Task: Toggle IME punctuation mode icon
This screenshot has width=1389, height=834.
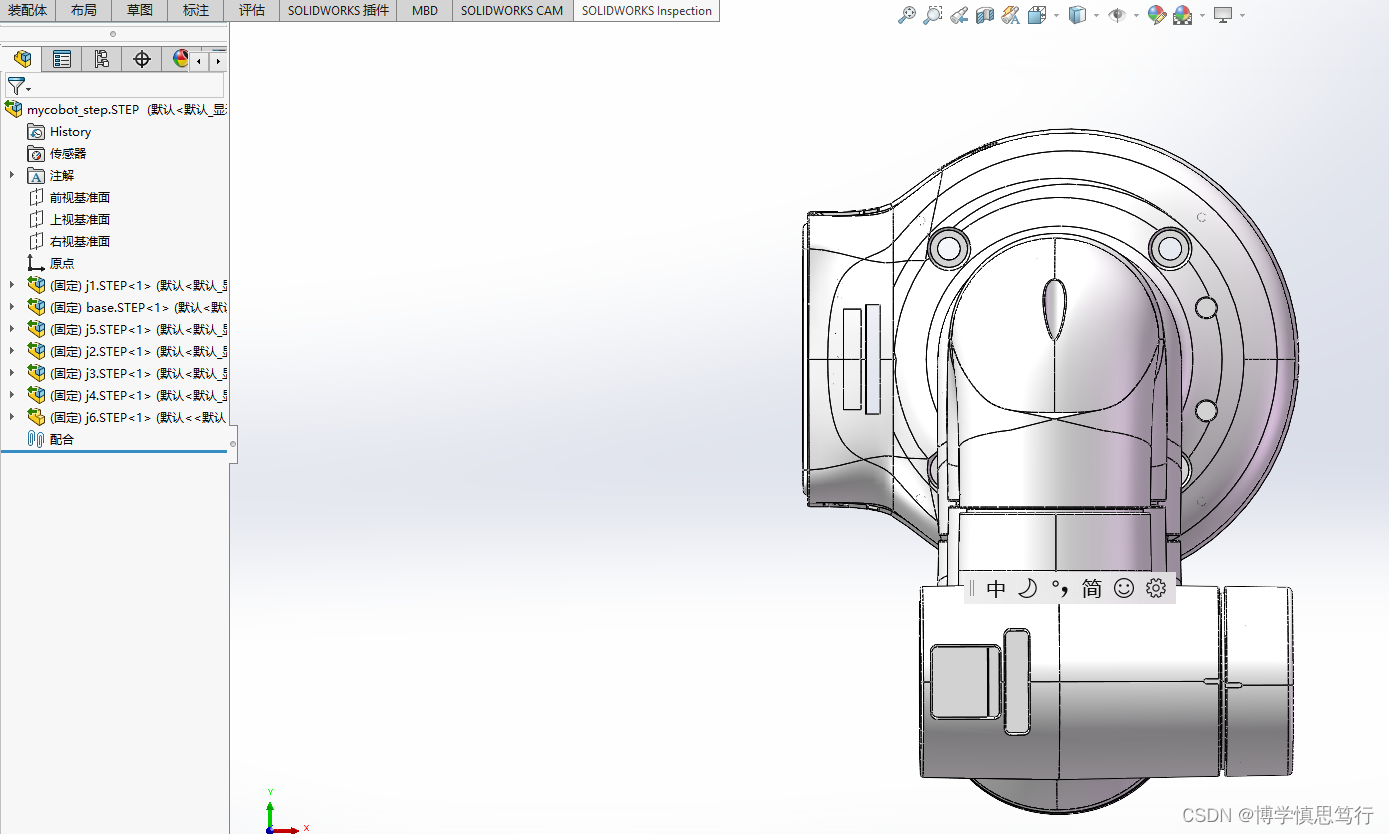Action: (x=1060, y=589)
